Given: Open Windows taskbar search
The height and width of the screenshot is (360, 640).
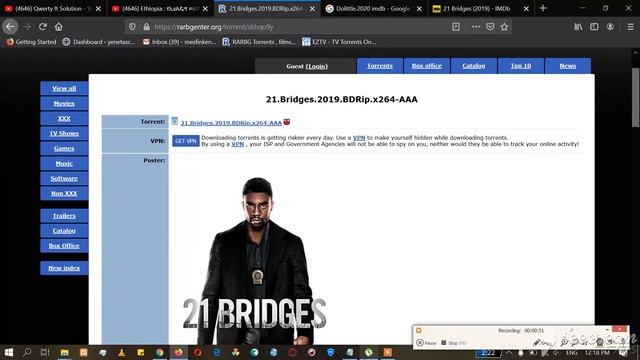Looking at the screenshot, I should click(27, 352).
